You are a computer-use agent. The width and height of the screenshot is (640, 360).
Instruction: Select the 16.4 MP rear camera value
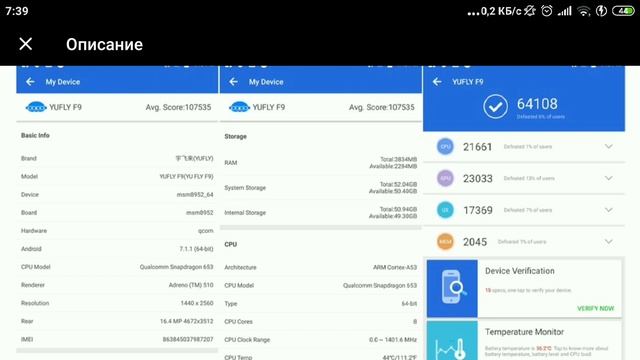[x=187, y=321]
